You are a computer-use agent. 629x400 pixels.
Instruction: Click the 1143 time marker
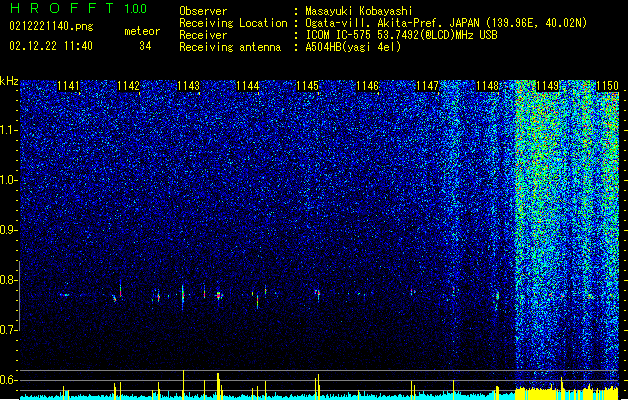coord(188,86)
